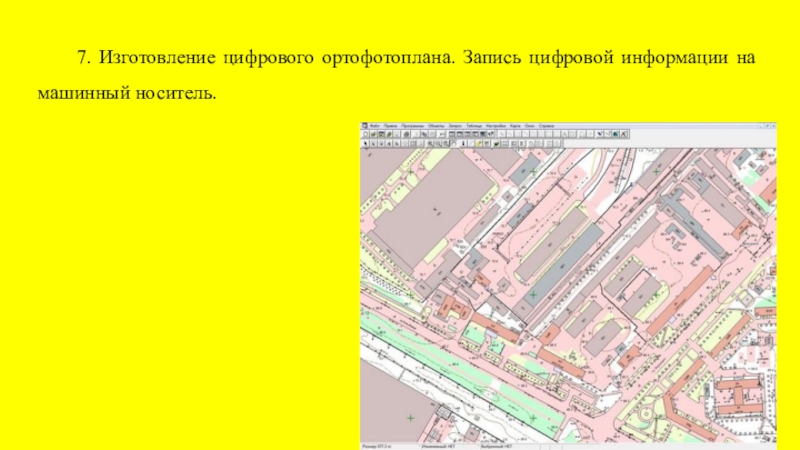Open the Программы menu
The height and width of the screenshot is (450, 800).
coord(412,126)
